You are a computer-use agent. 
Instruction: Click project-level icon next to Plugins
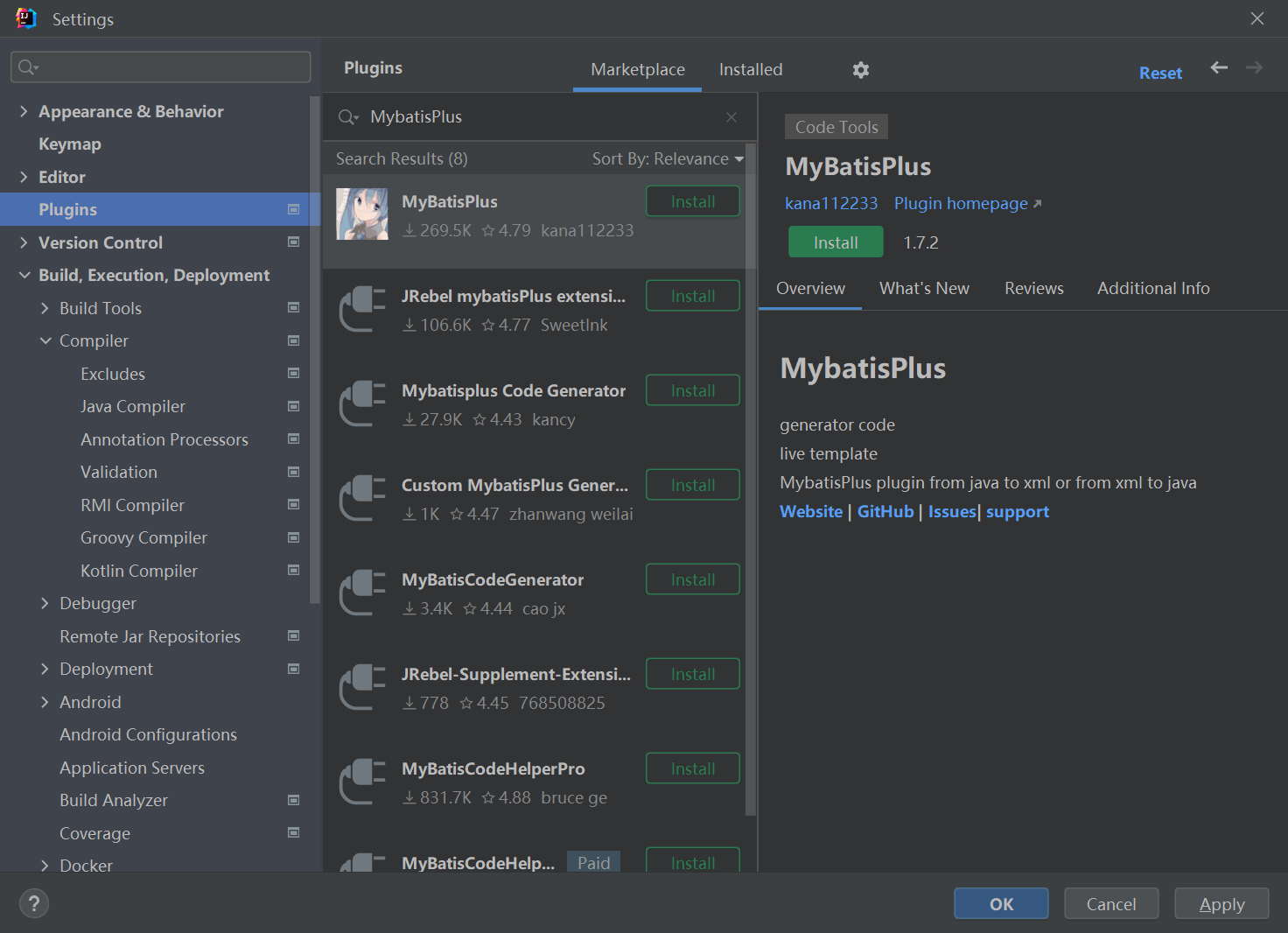point(294,209)
